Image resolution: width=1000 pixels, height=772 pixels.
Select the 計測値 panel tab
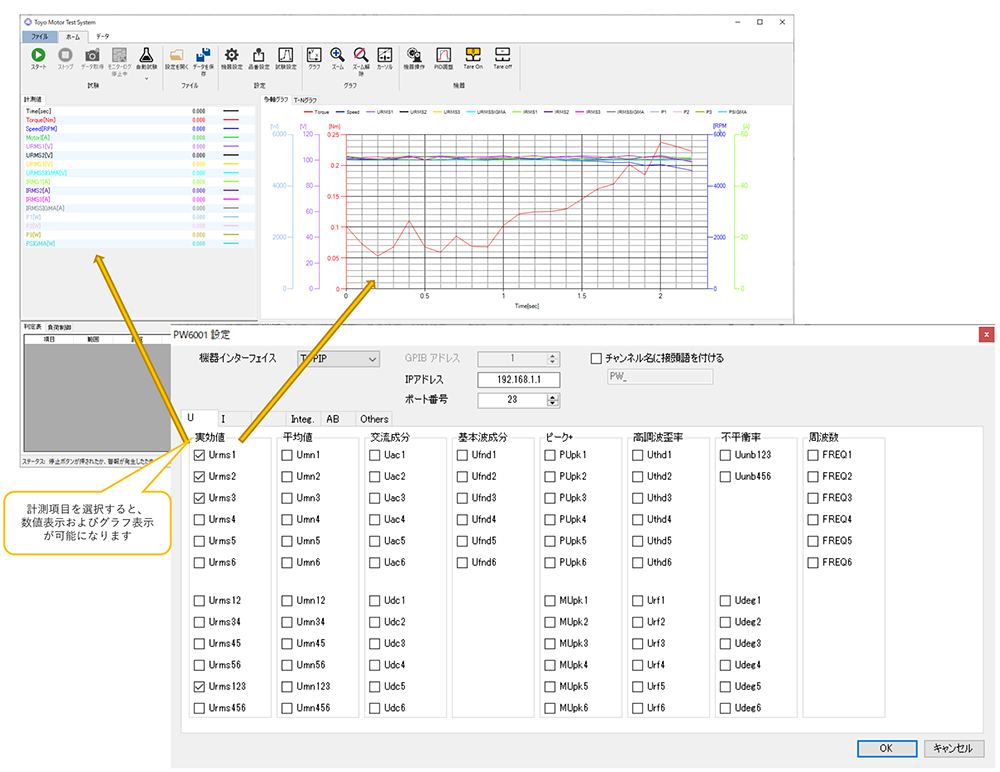click(x=33, y=100)
